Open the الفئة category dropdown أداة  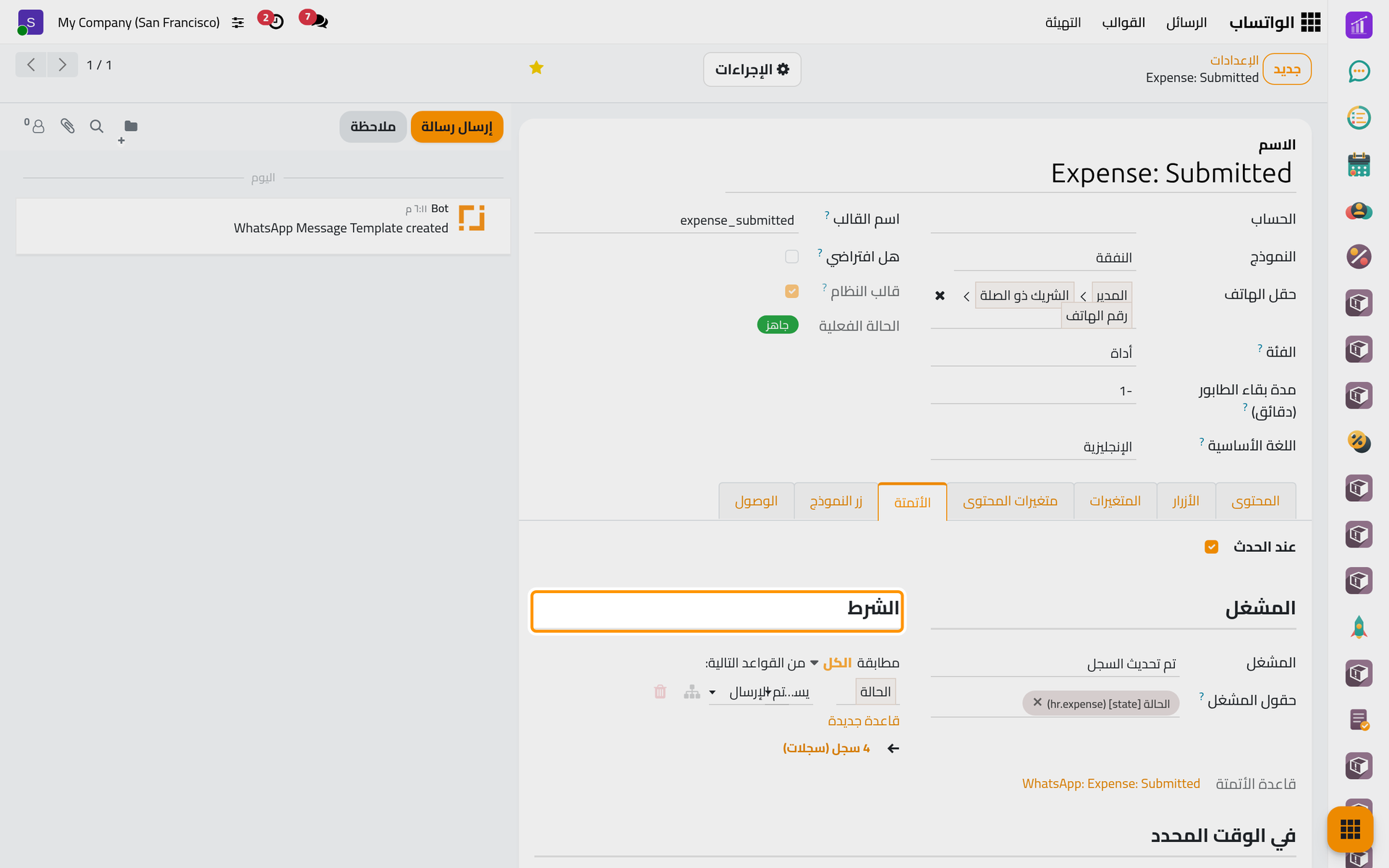click(x=1033, y=353)
